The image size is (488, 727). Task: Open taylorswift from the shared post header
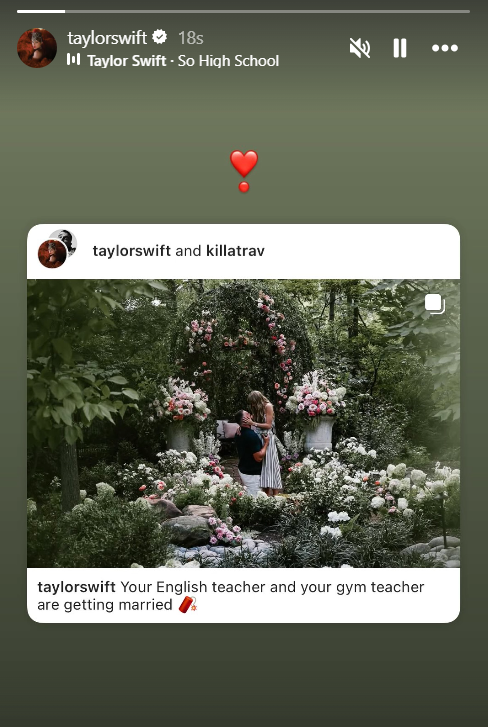(x=132, y=251)
